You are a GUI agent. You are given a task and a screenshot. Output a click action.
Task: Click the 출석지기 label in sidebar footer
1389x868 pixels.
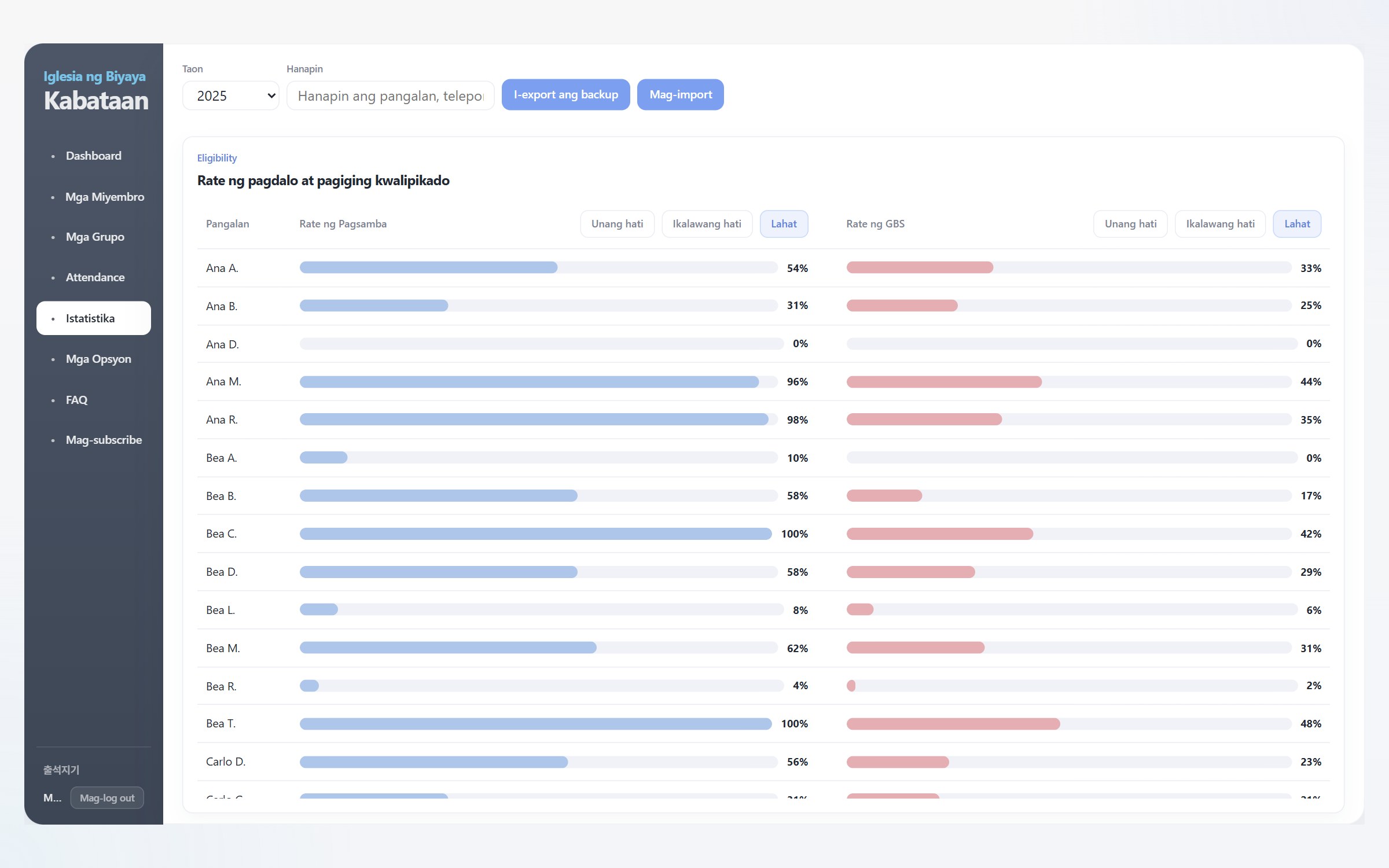(x=61, y=770)
